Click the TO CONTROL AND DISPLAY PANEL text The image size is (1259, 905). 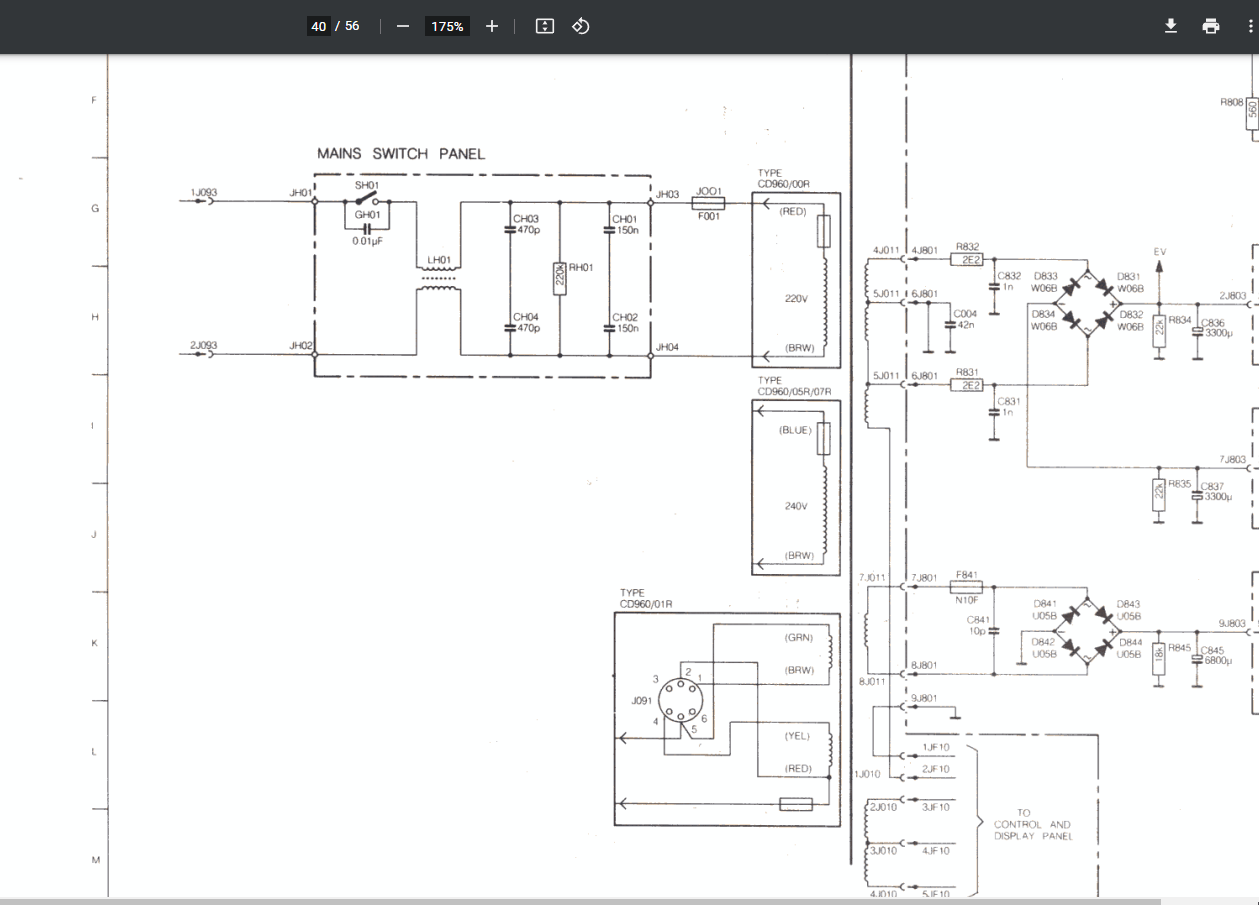[1032, 825]
